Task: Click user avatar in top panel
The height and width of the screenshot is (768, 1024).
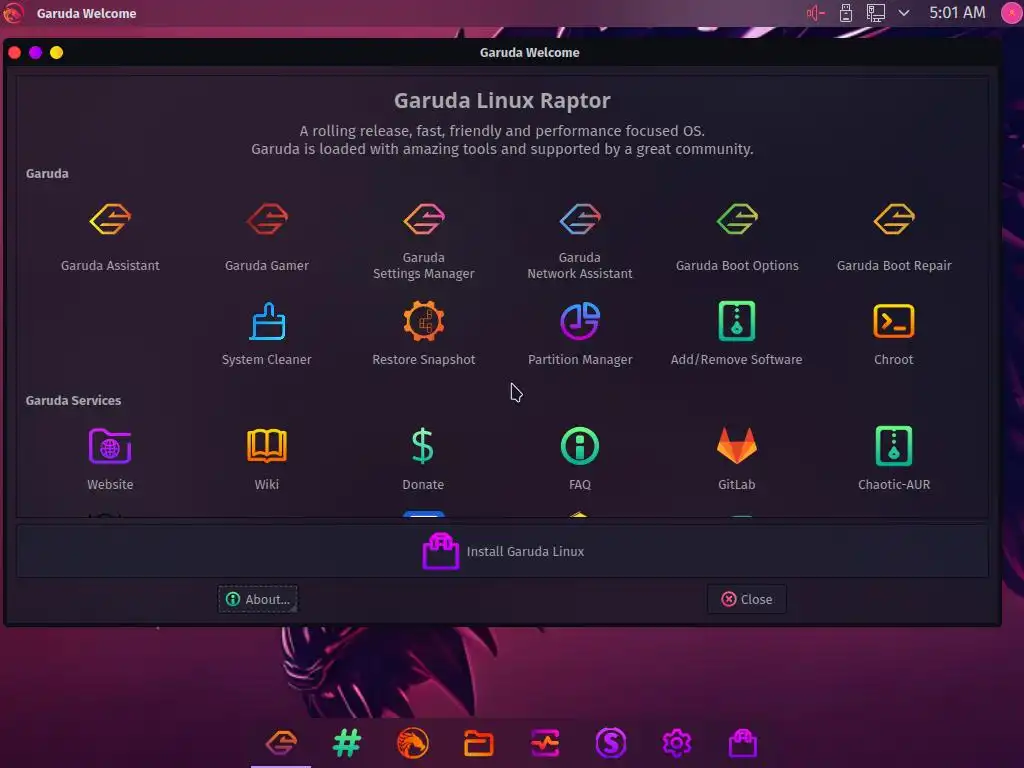Action: (1012, 13)
